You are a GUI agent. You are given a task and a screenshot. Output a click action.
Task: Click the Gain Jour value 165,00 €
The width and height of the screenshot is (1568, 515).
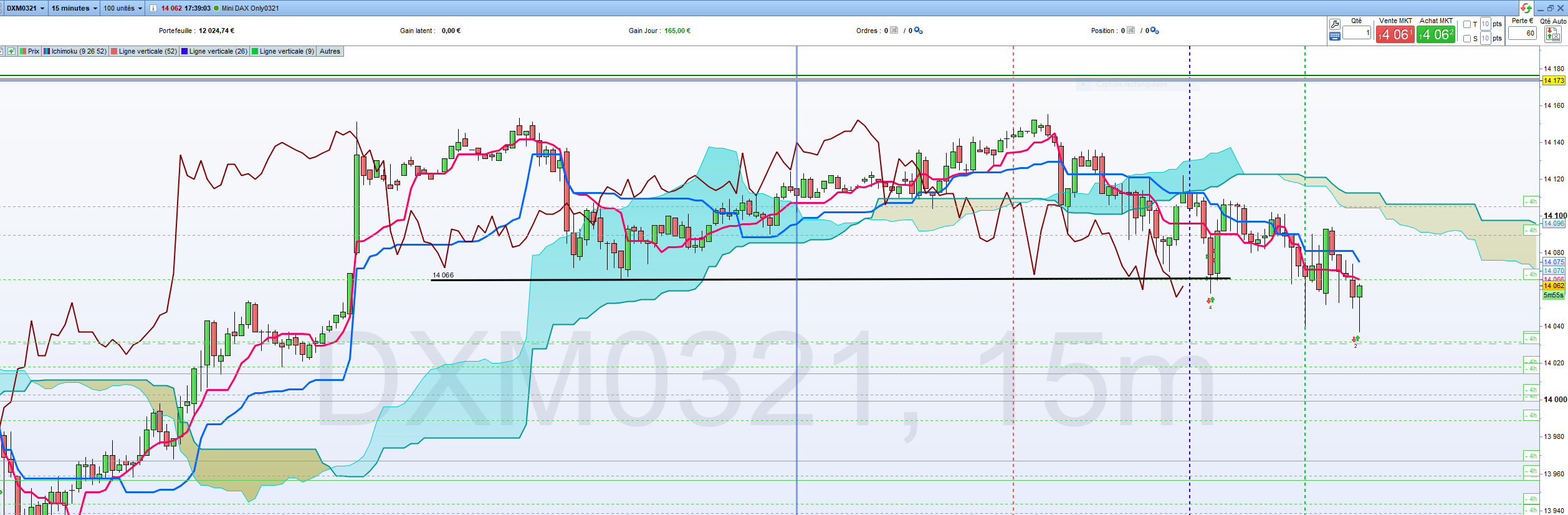pos(677,31)
